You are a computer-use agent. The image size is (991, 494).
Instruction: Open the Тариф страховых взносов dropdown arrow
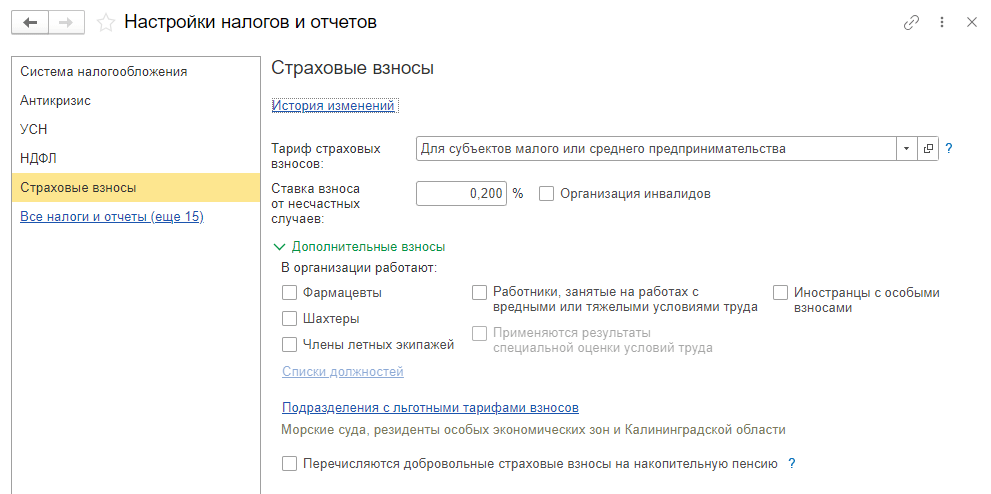906,149
